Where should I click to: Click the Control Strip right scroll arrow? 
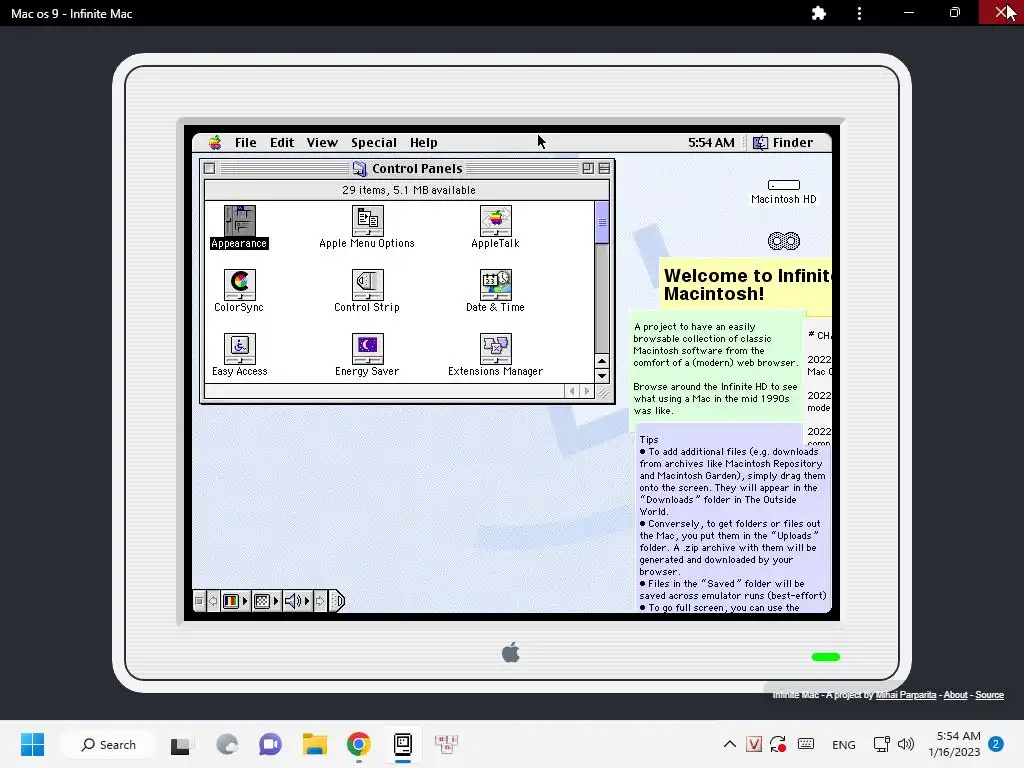coord(320,601)
